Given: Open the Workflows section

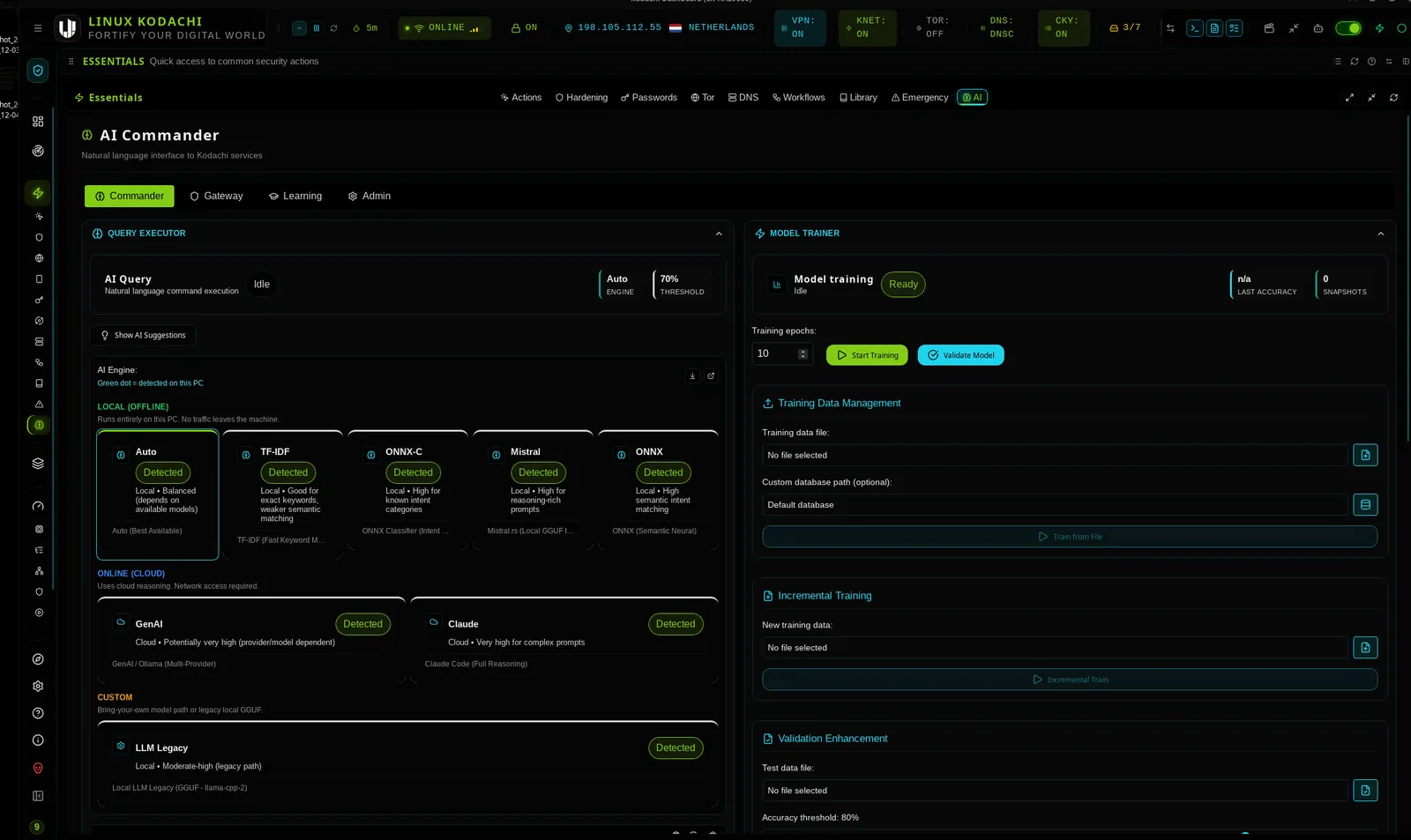Looking at the screenshot, I should pos(799,98).
